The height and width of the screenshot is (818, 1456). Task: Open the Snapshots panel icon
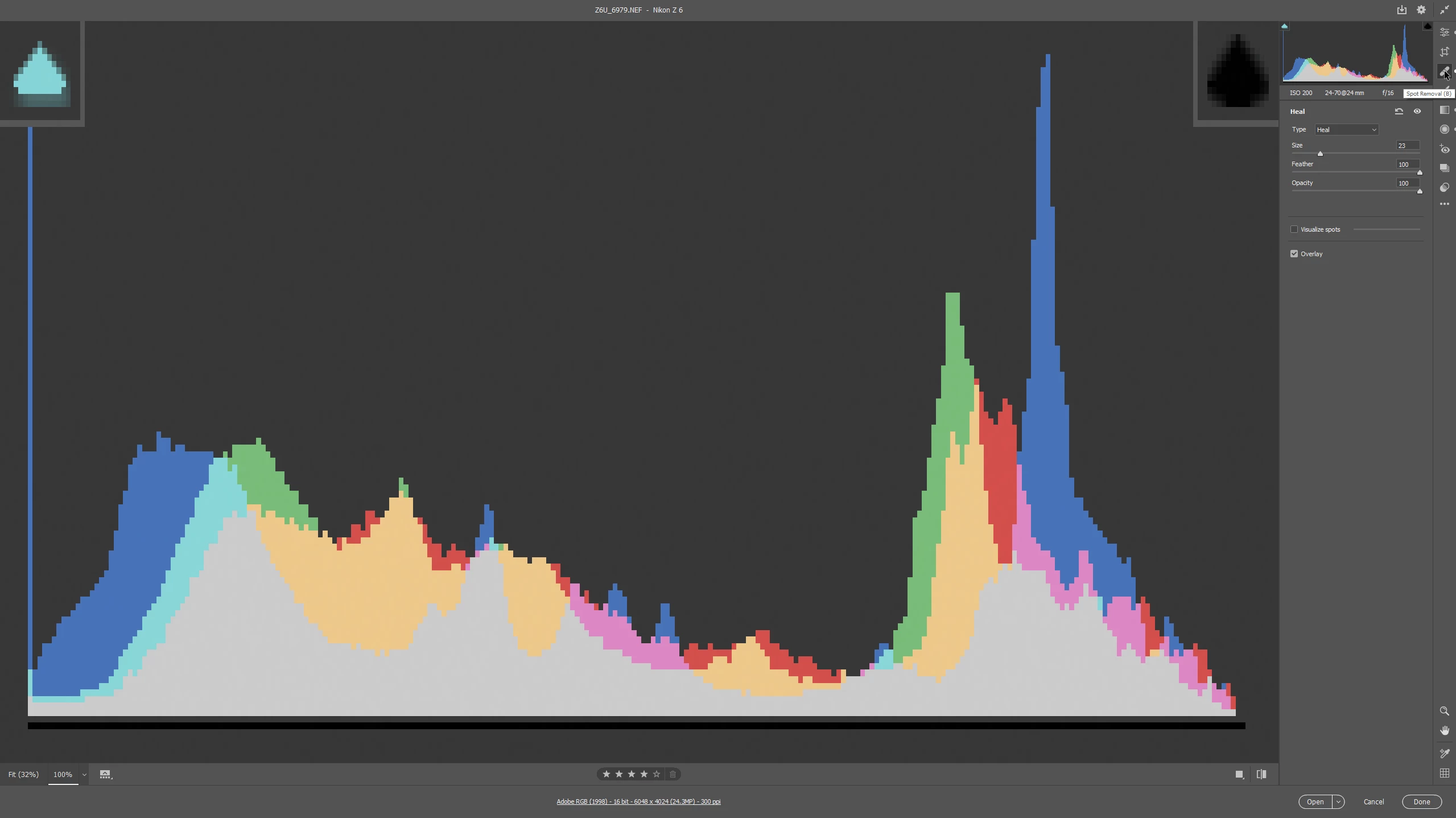coord(1444,168)
